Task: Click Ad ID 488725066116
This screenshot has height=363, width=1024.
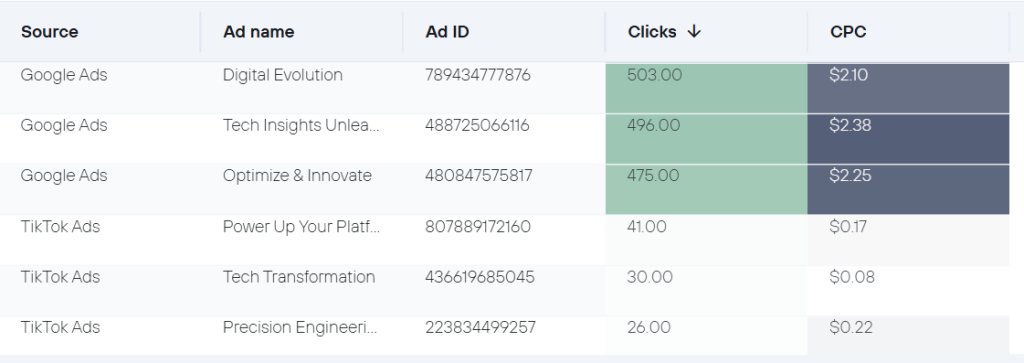Action: [x=477, y=125]
